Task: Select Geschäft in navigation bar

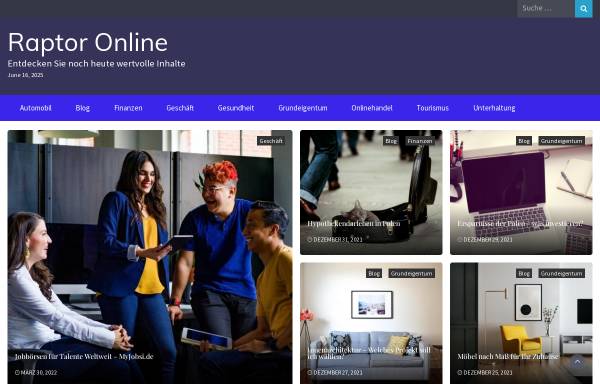Action: (x=180, y=108)
